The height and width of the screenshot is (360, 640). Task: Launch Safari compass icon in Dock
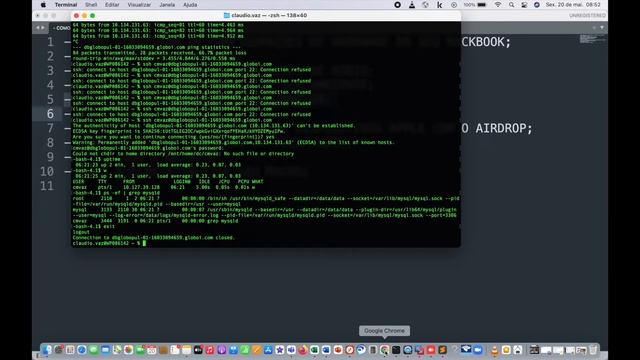(x=82, y=350)
